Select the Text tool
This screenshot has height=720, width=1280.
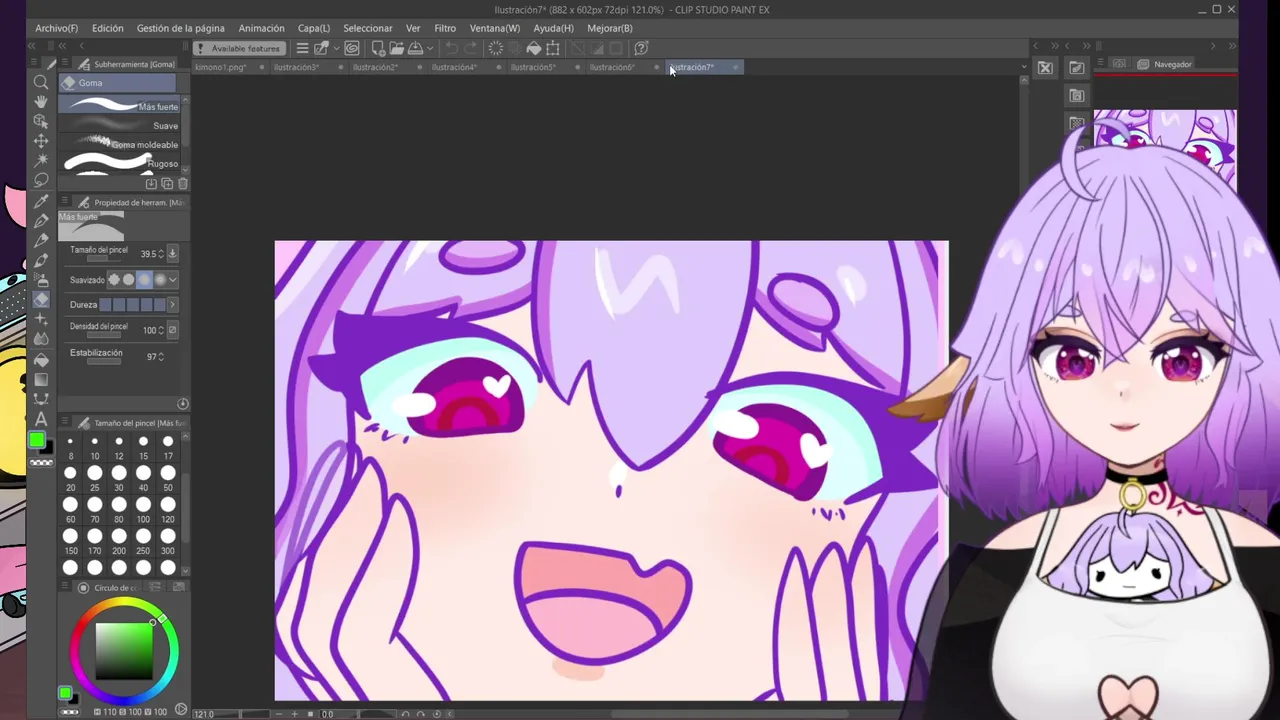(x=41, y=419)
